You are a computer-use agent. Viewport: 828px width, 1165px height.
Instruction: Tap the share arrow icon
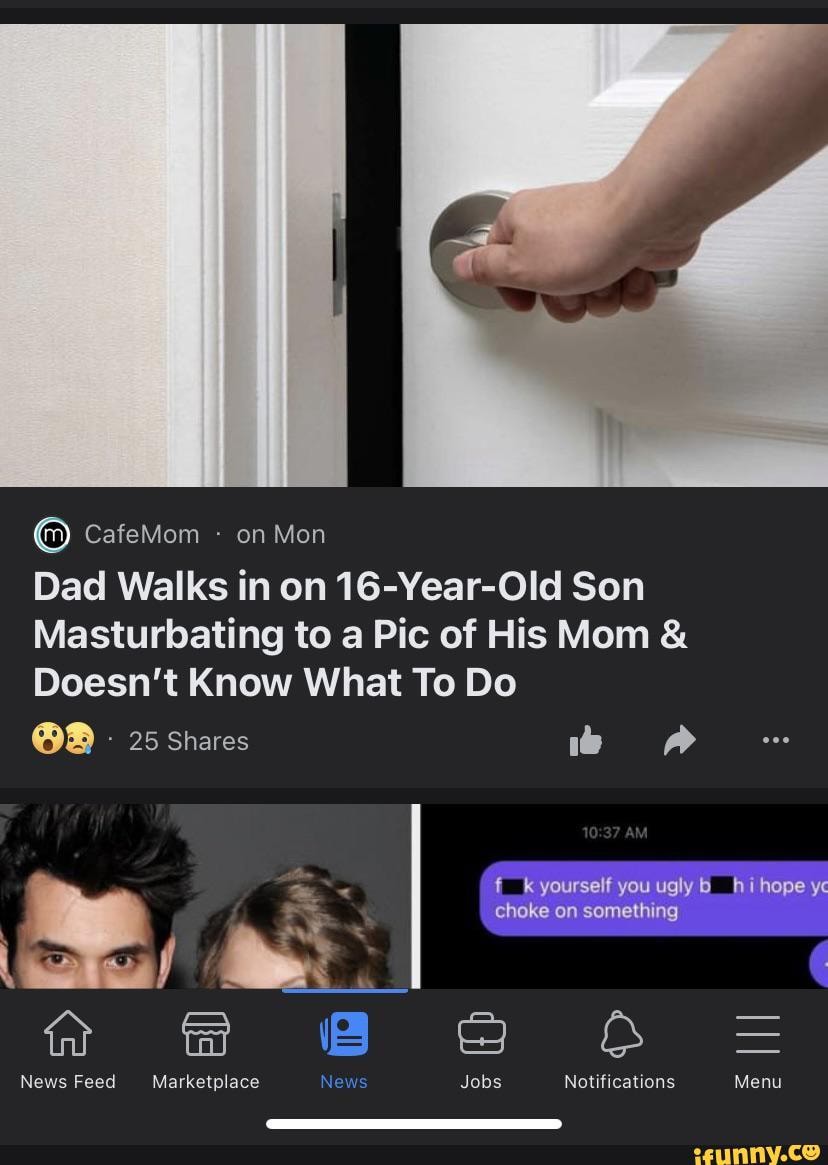tap(679, 740)
